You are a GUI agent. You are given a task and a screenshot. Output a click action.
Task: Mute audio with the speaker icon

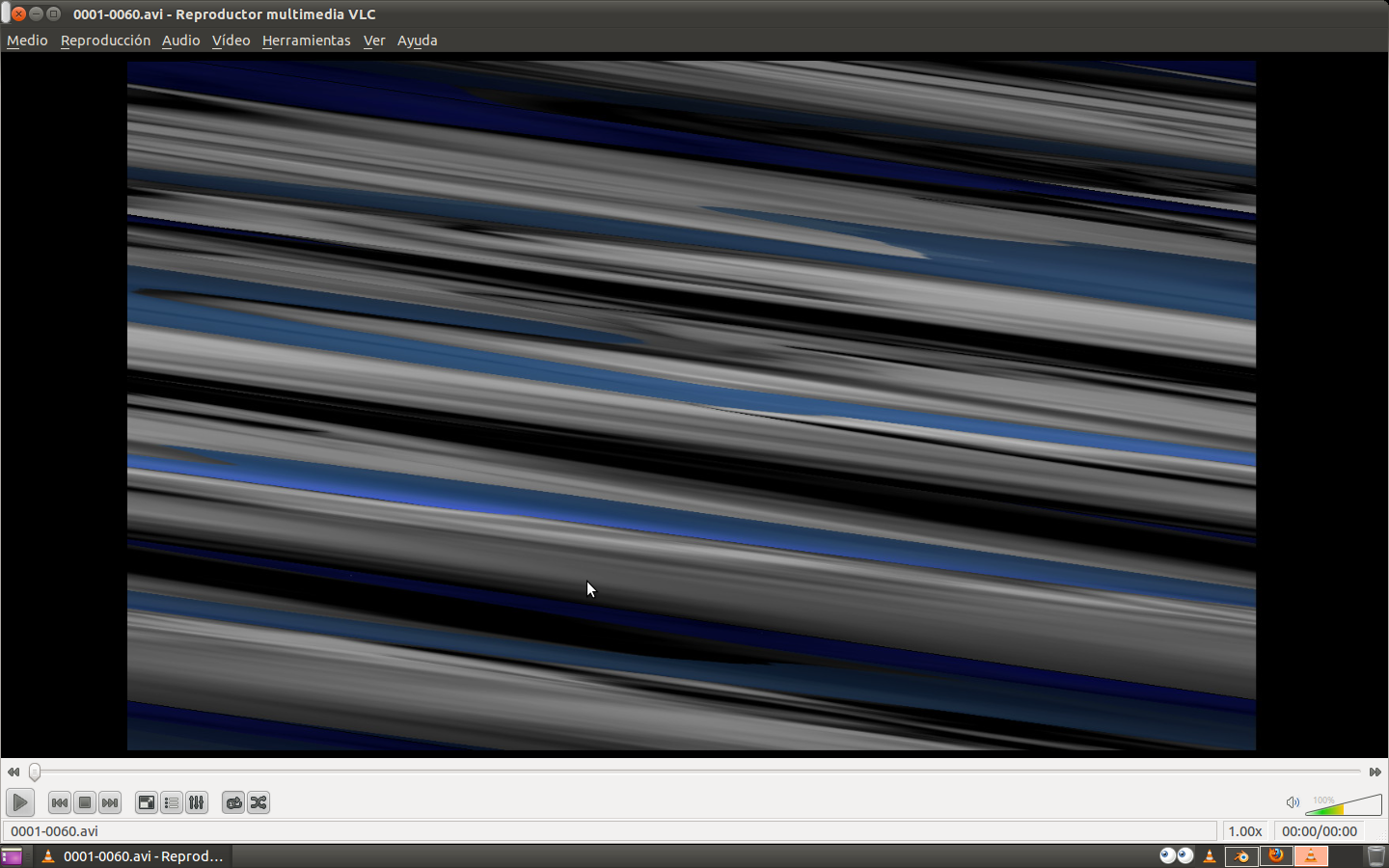pos(1293,802)
